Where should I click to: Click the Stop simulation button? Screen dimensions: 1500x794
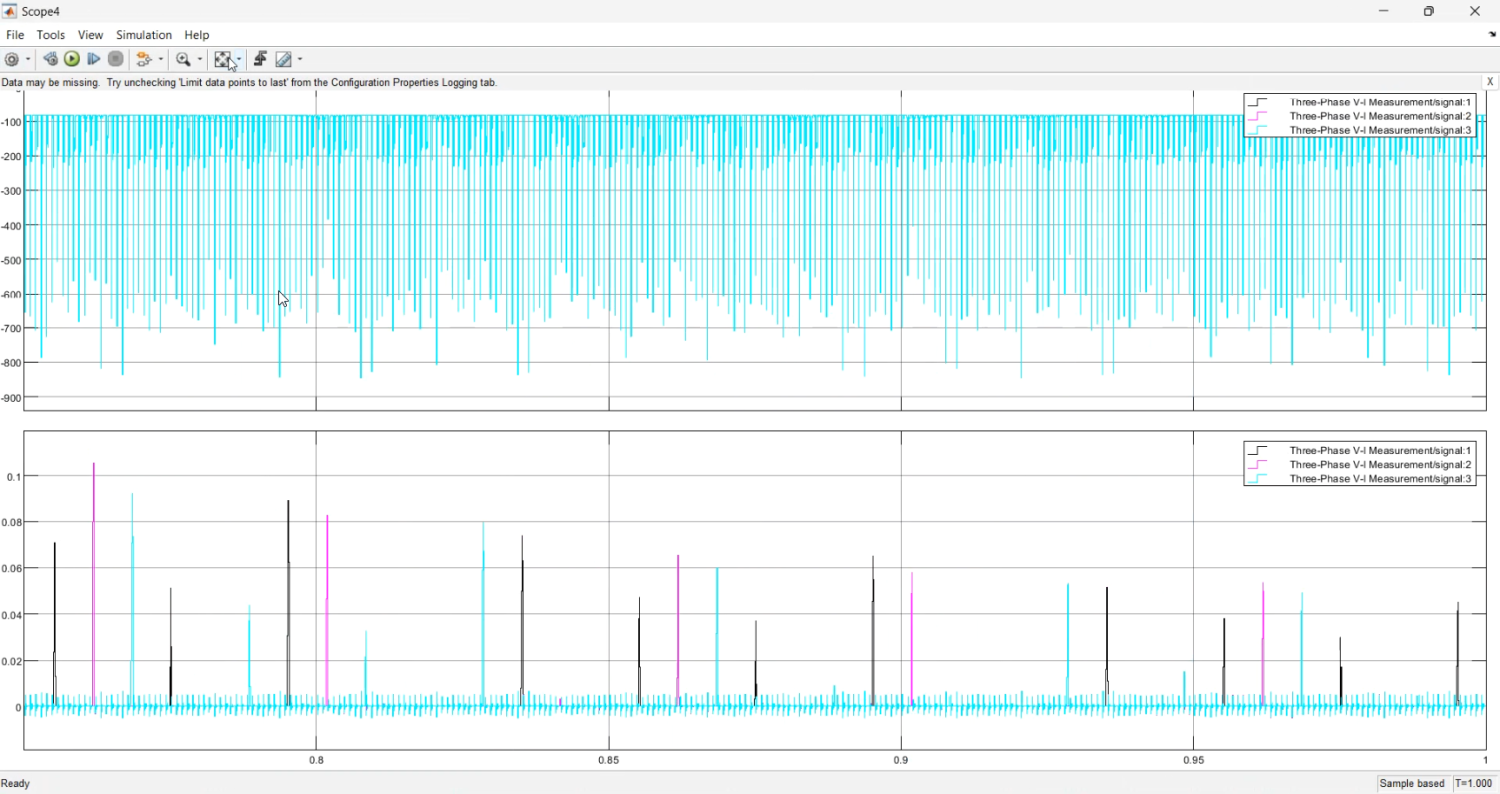tap(116, 60)
